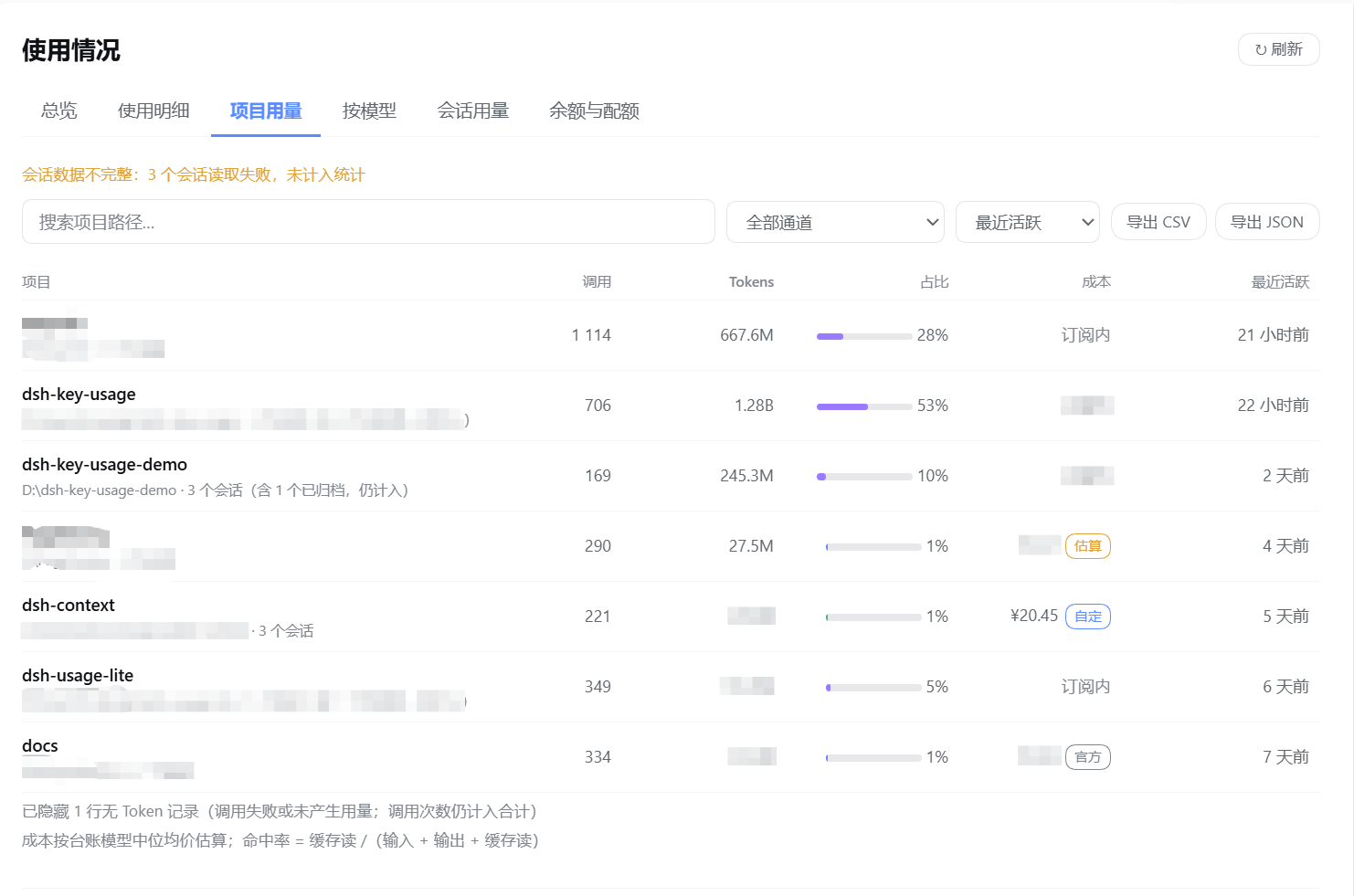Click the 项目 column header

point(37,282)
